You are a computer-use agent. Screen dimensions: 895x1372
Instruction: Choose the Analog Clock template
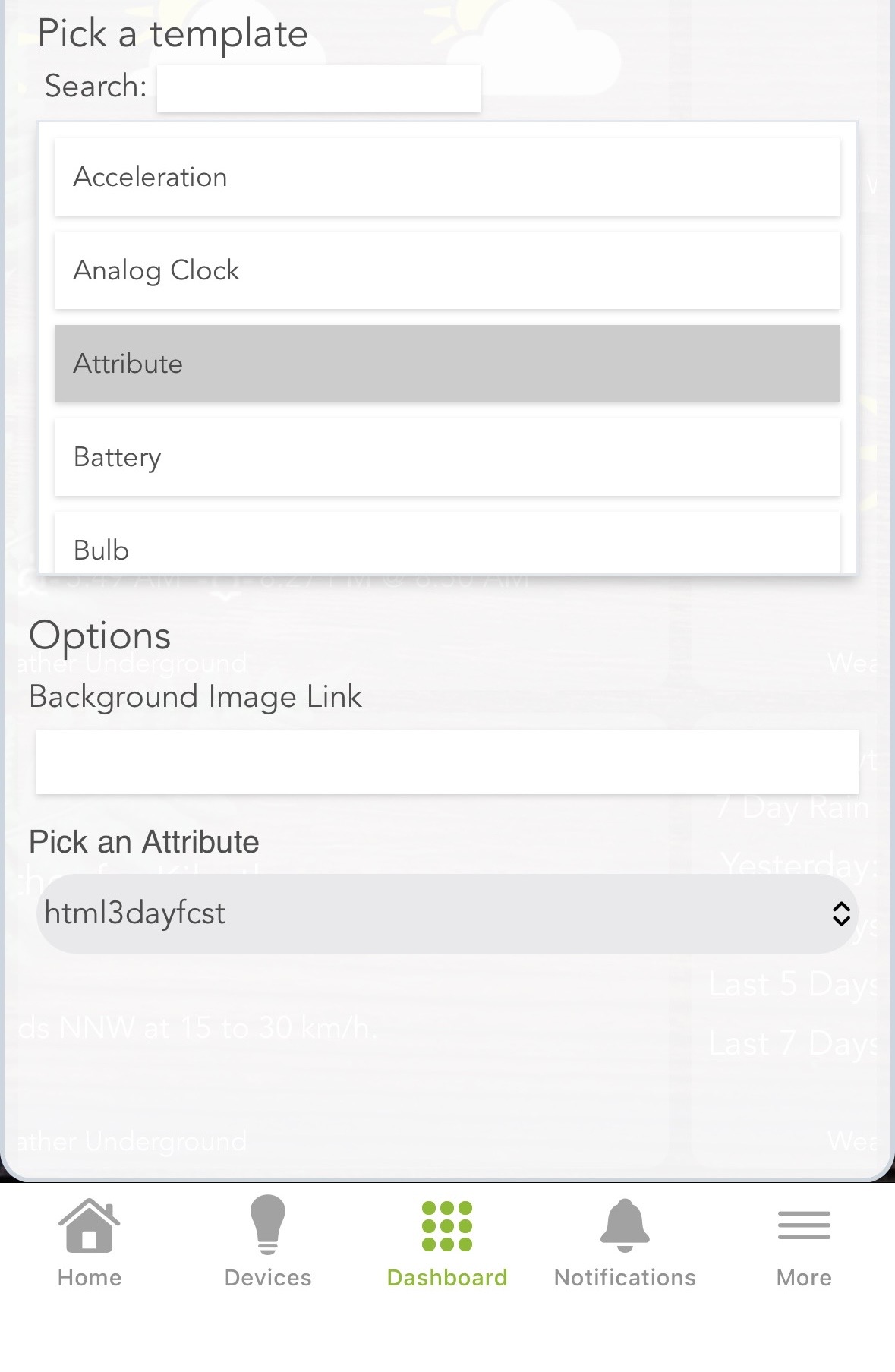(447, 270)
